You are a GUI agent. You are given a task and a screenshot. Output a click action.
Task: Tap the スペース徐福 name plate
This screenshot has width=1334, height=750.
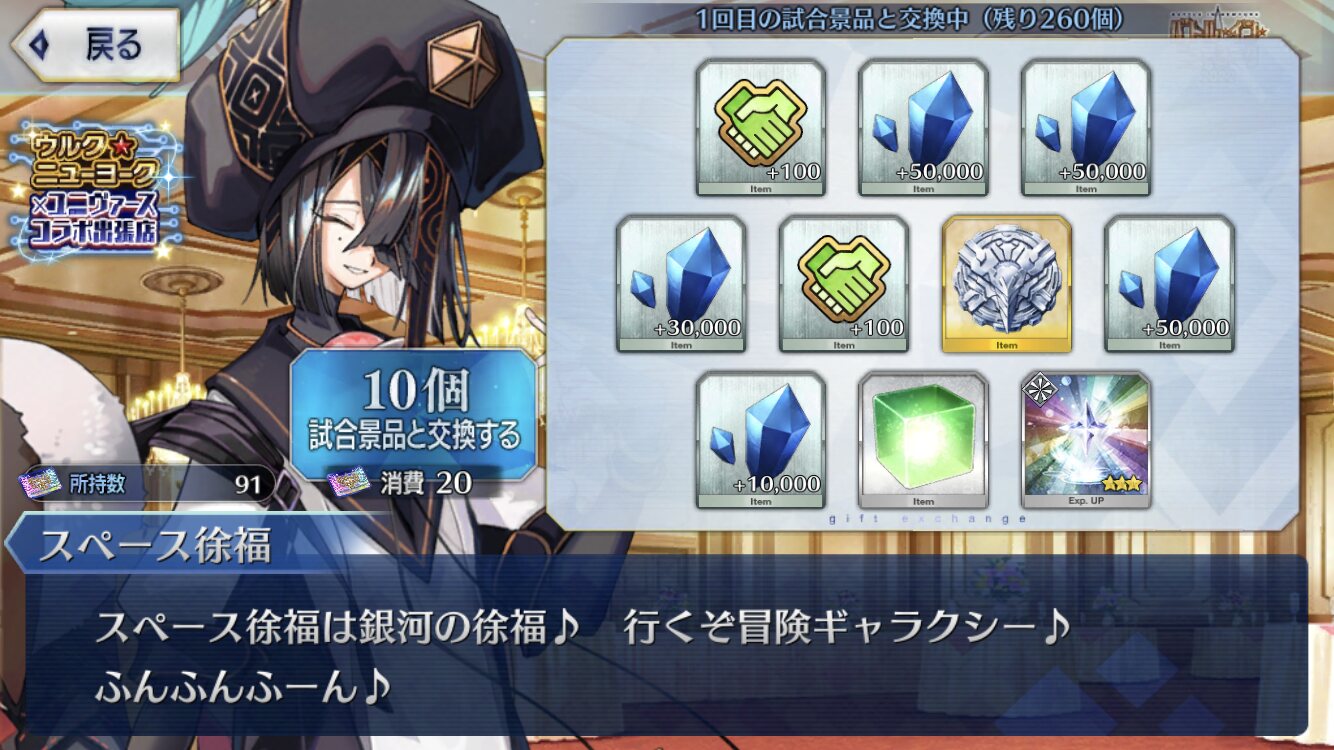(155, 546)
